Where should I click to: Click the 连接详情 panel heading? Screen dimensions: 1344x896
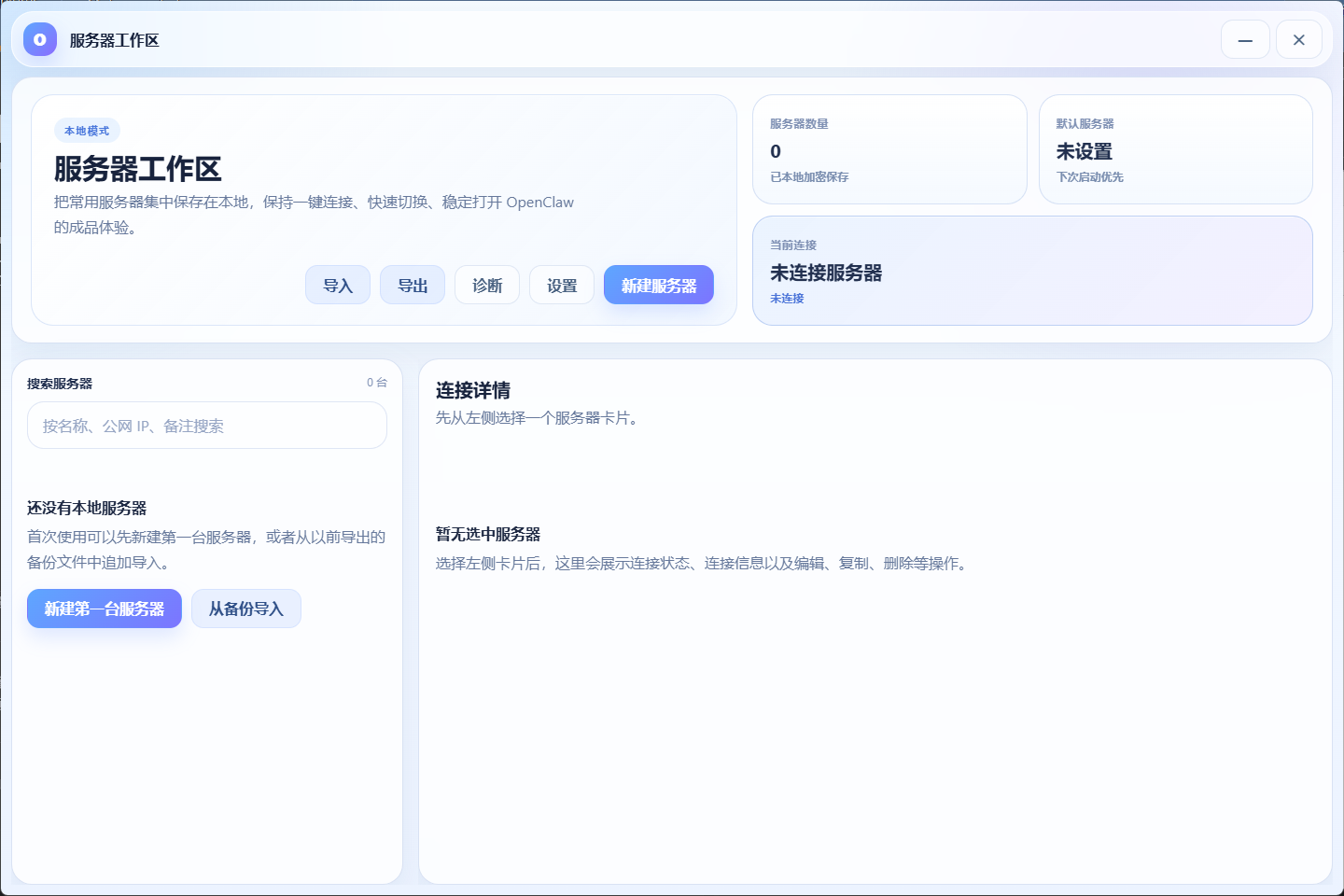coord(471,390)
